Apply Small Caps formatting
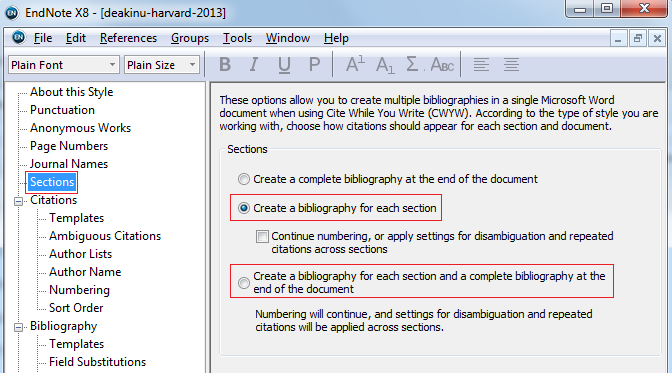672x373 pixels. pos(442,65)
